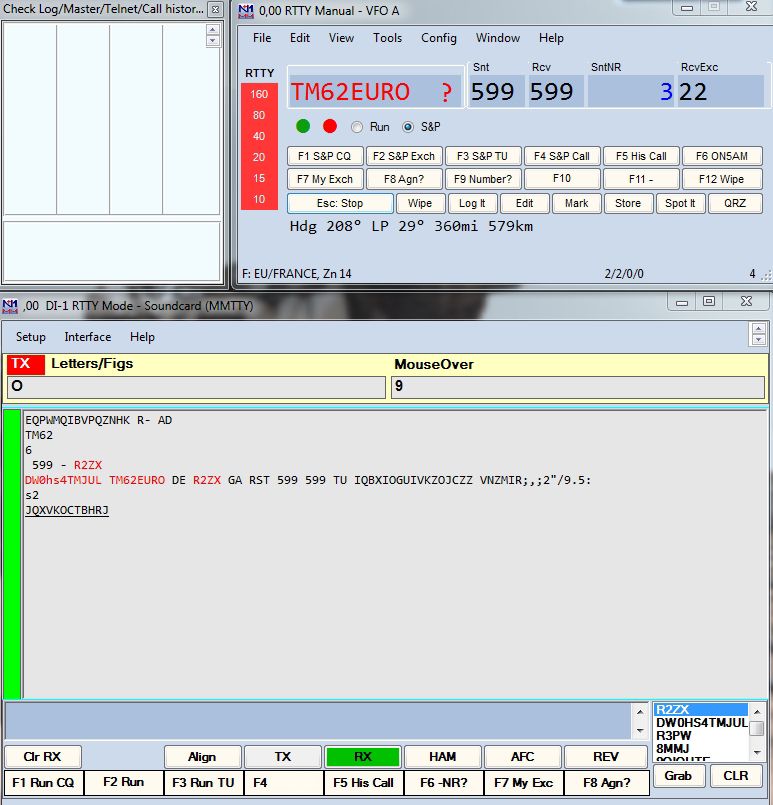The width and height of the screenshot is (773, 805).
Task: Click the F6 ON5AM button
Action: 722,156
